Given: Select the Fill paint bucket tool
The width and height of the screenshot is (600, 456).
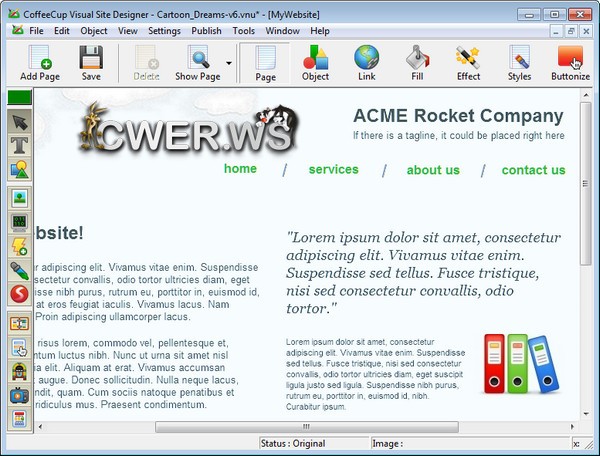Looking at the screenshot, I should (417, 64).
